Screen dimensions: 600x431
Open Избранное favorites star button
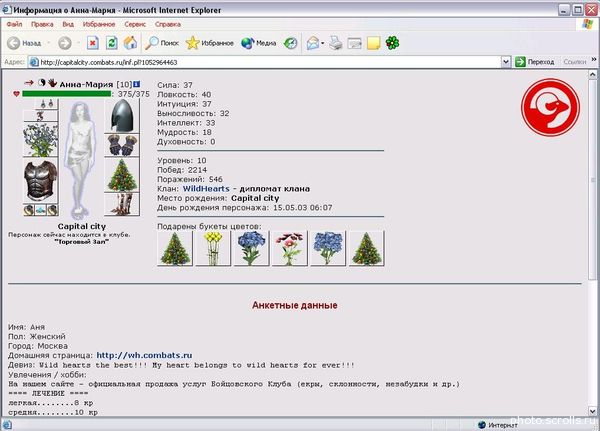click(210, 43)
